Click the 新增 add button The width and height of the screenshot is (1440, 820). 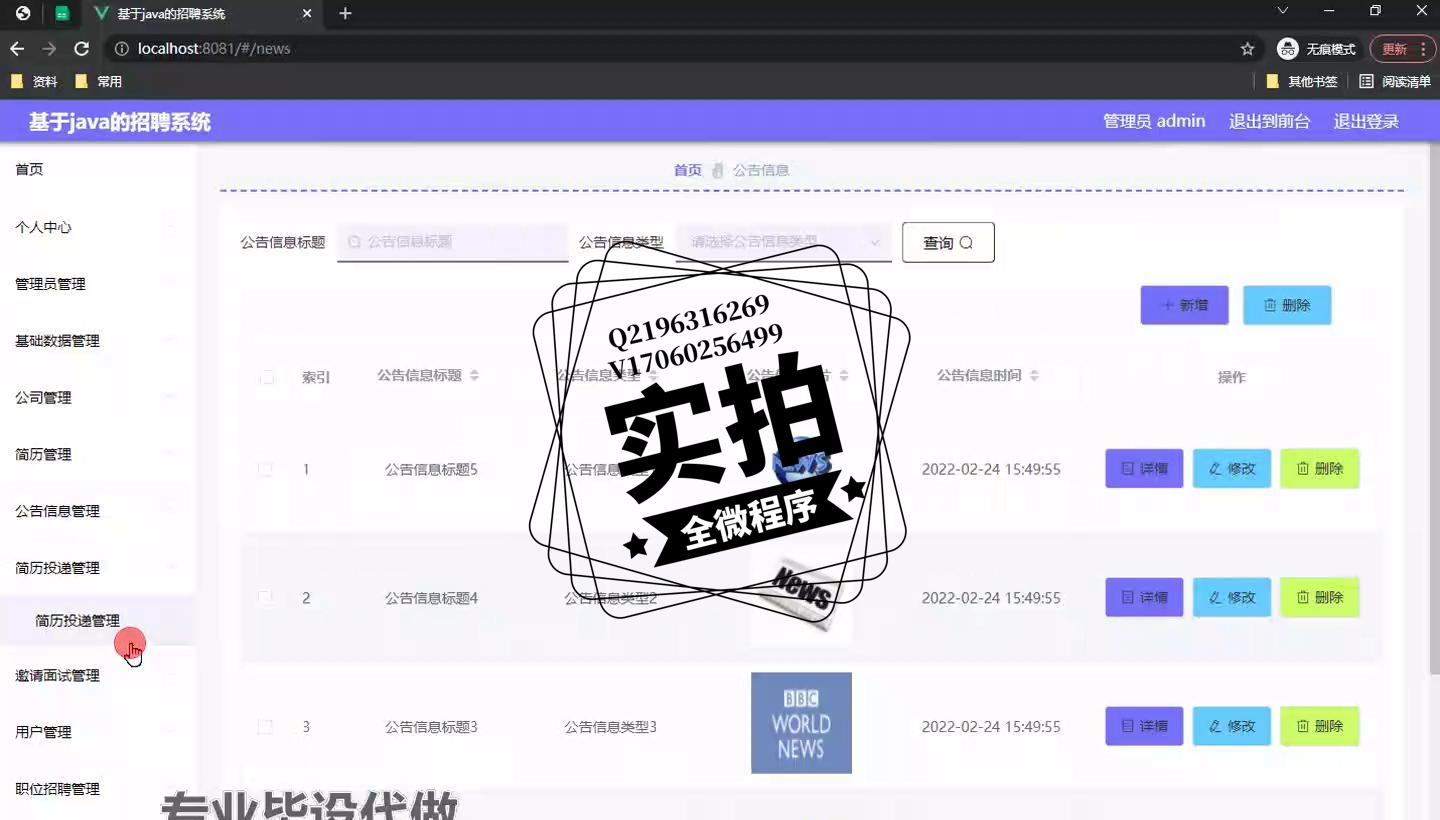coord(1184,305)
